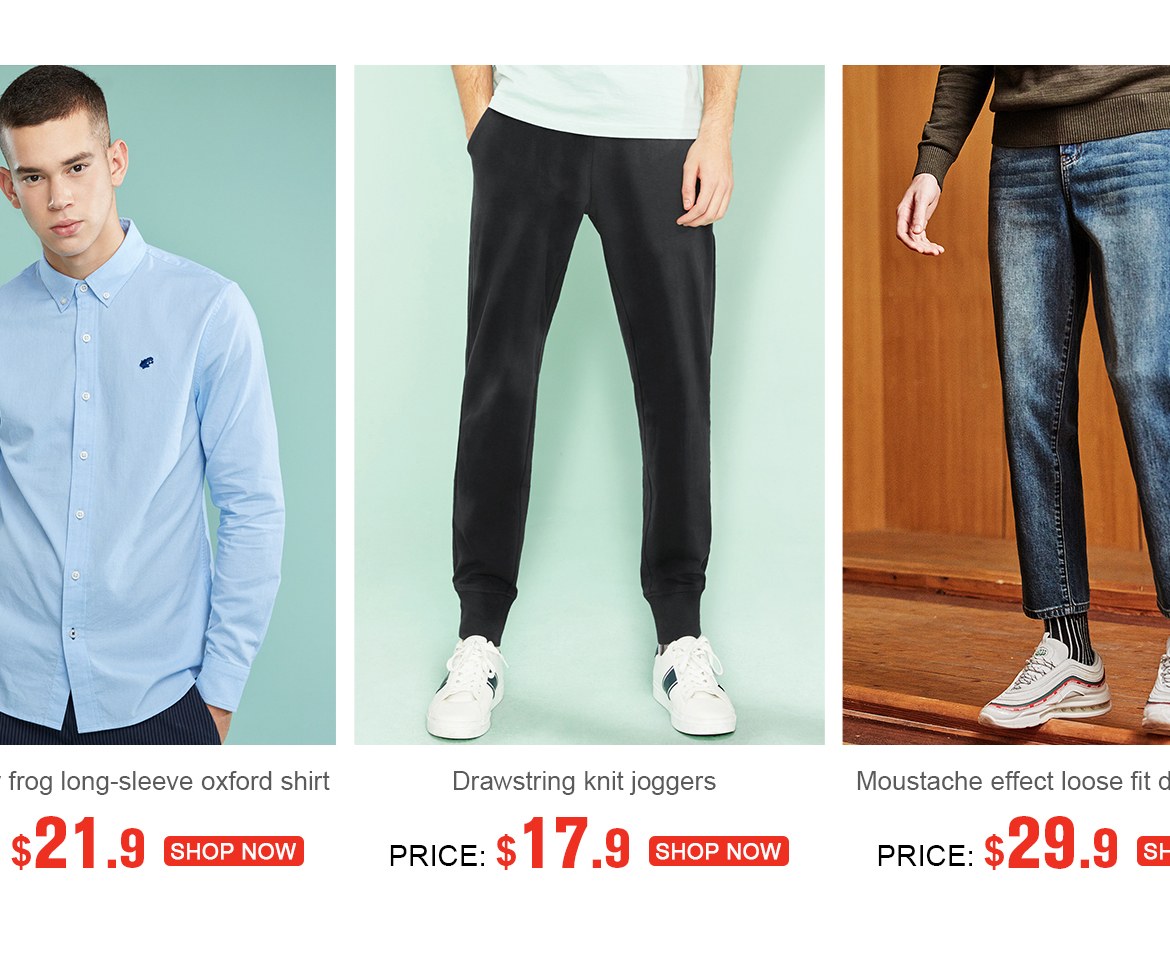This screenshot has height=960, width=1170.
Task: Click the 'Drawstring knit joggers' title
Action: 584,781
